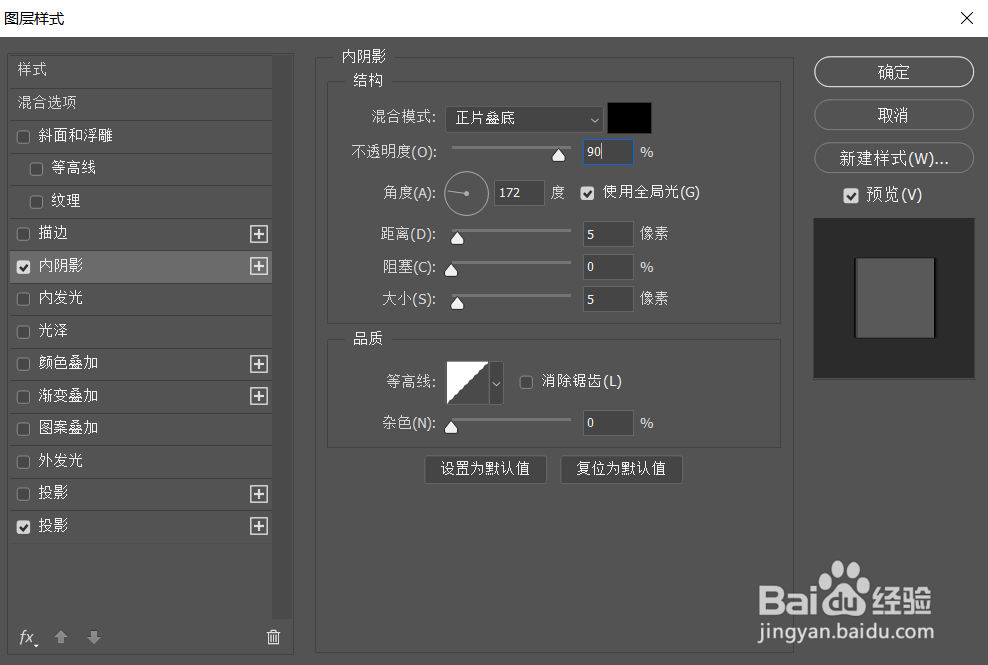Uncheck the 内阴影 checkbox
Screen dimensions: 988x665
coord(23,267)
